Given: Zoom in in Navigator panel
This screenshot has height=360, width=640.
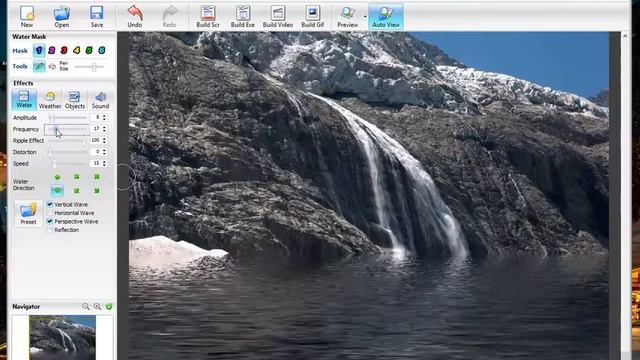Looking at the screenshot, I should click(98, 307).
